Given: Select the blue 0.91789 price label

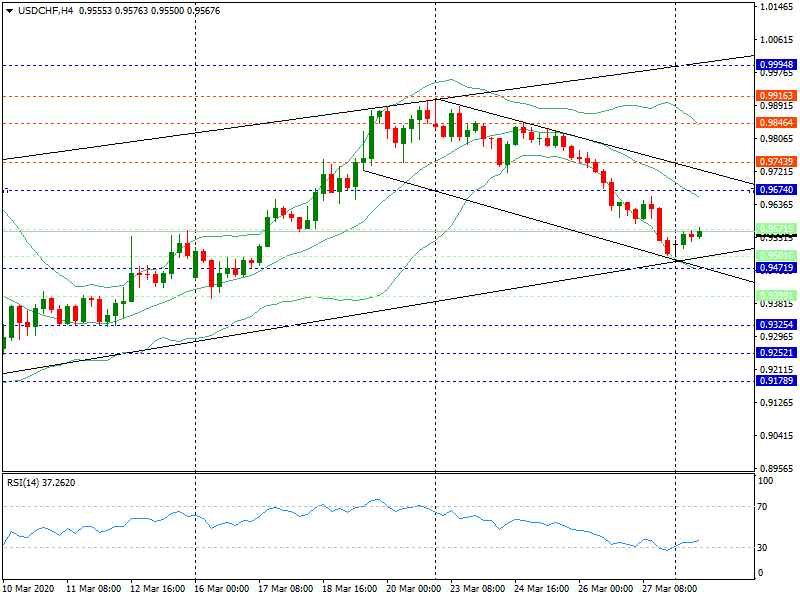Looking at the screenshot, I should coord(776,381).
